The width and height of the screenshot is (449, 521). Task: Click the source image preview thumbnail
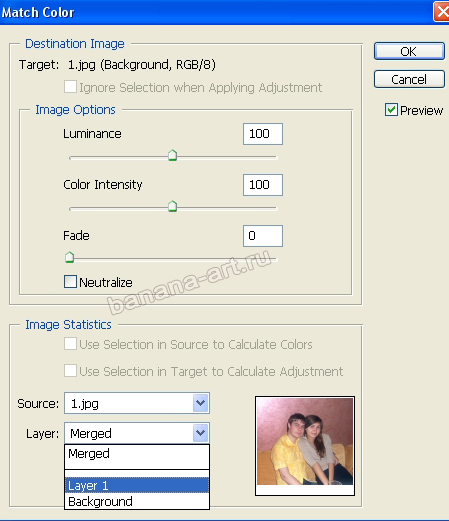coord(305,446)
